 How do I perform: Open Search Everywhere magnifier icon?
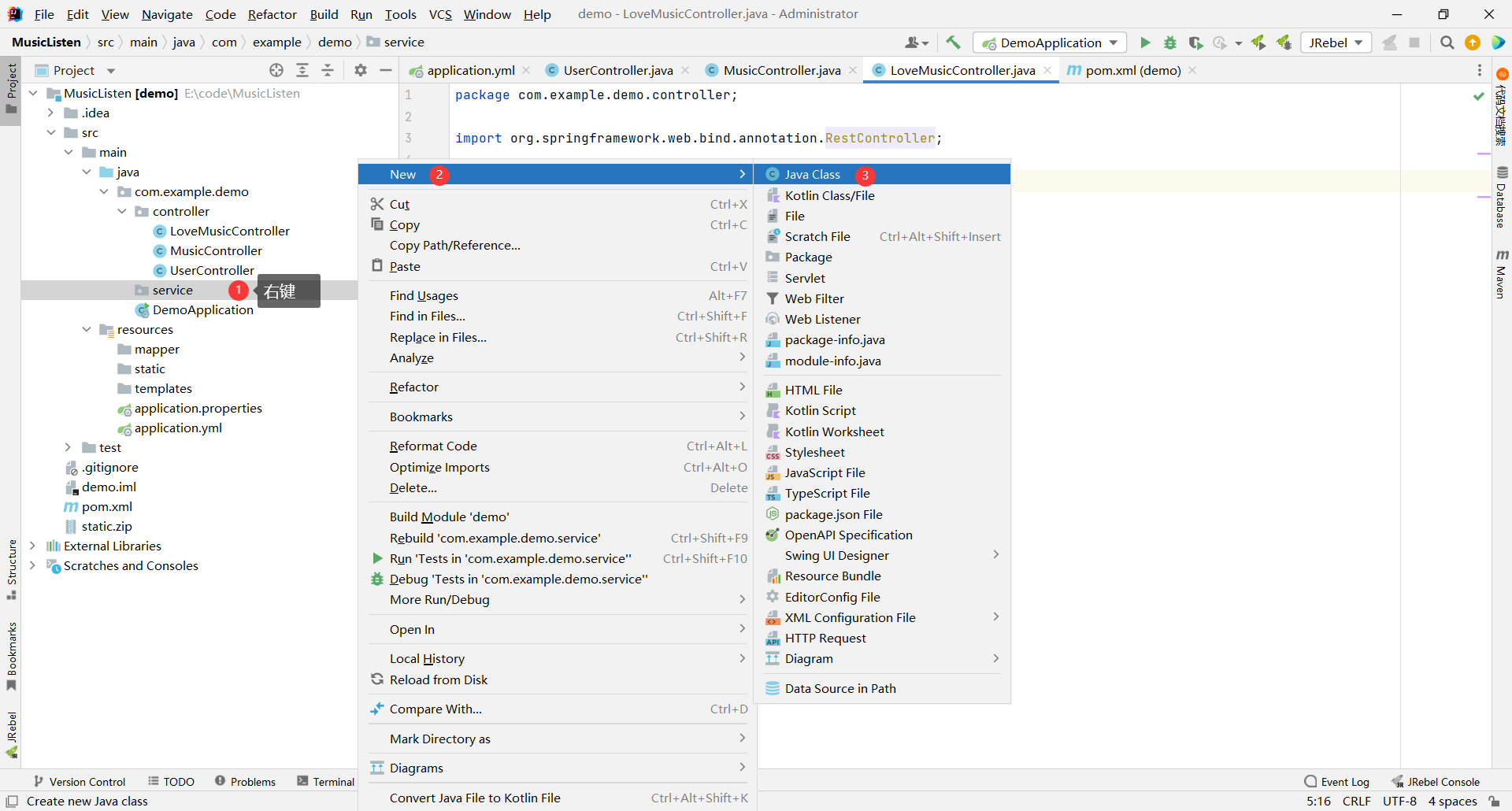tap(1447, 43)
